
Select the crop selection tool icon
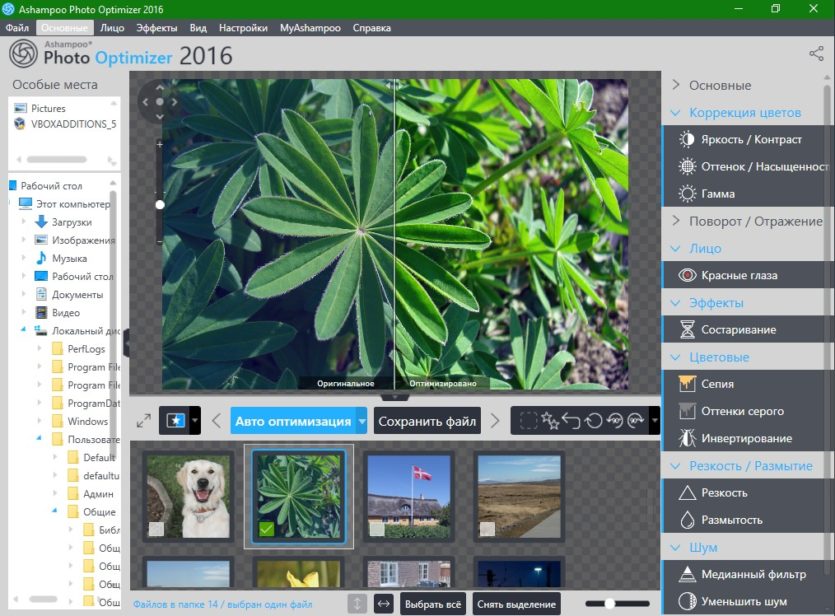tap(528, 421)
